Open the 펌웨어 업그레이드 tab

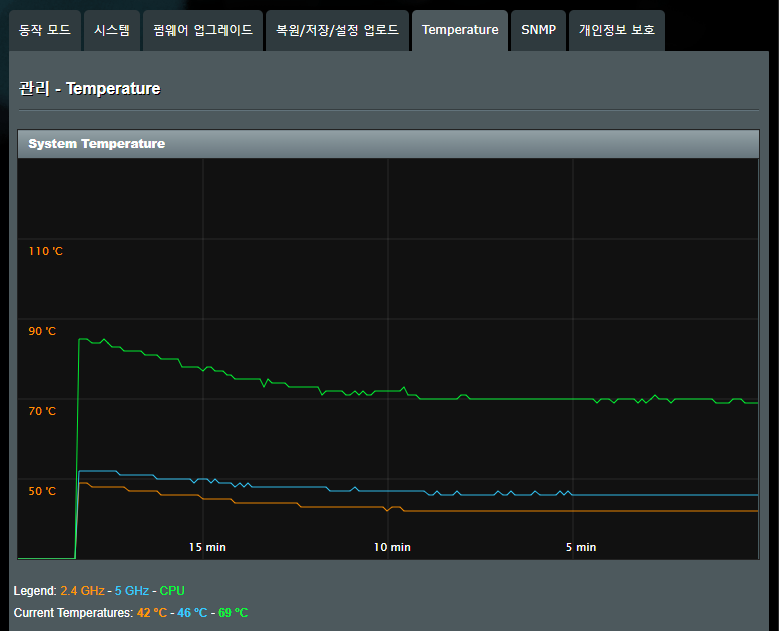[x=203, y=30]
